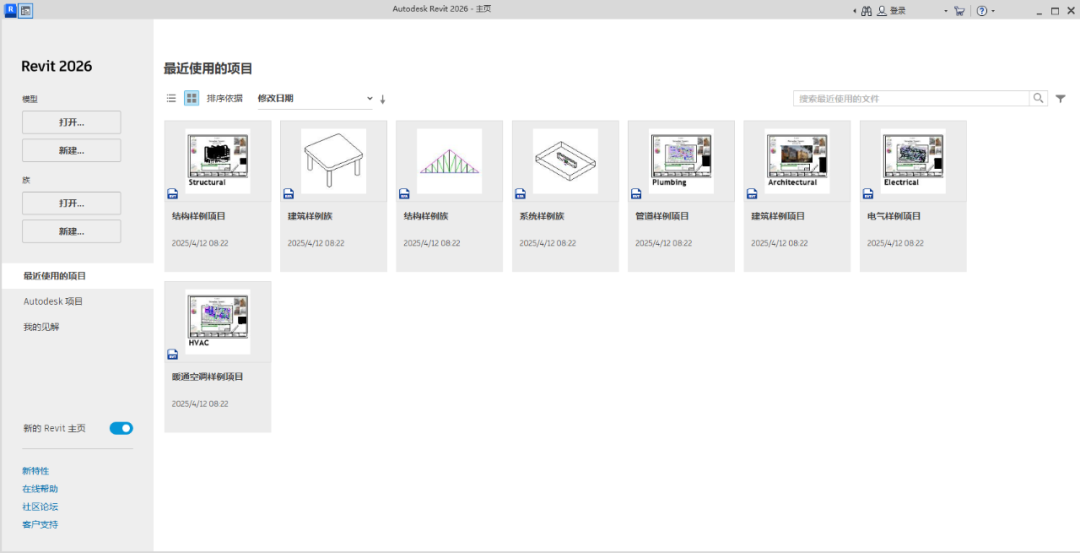Open the 在线帮助 link
This screenshot has height=553, width=1080.
pyautogui.click(x=40, y=489)
